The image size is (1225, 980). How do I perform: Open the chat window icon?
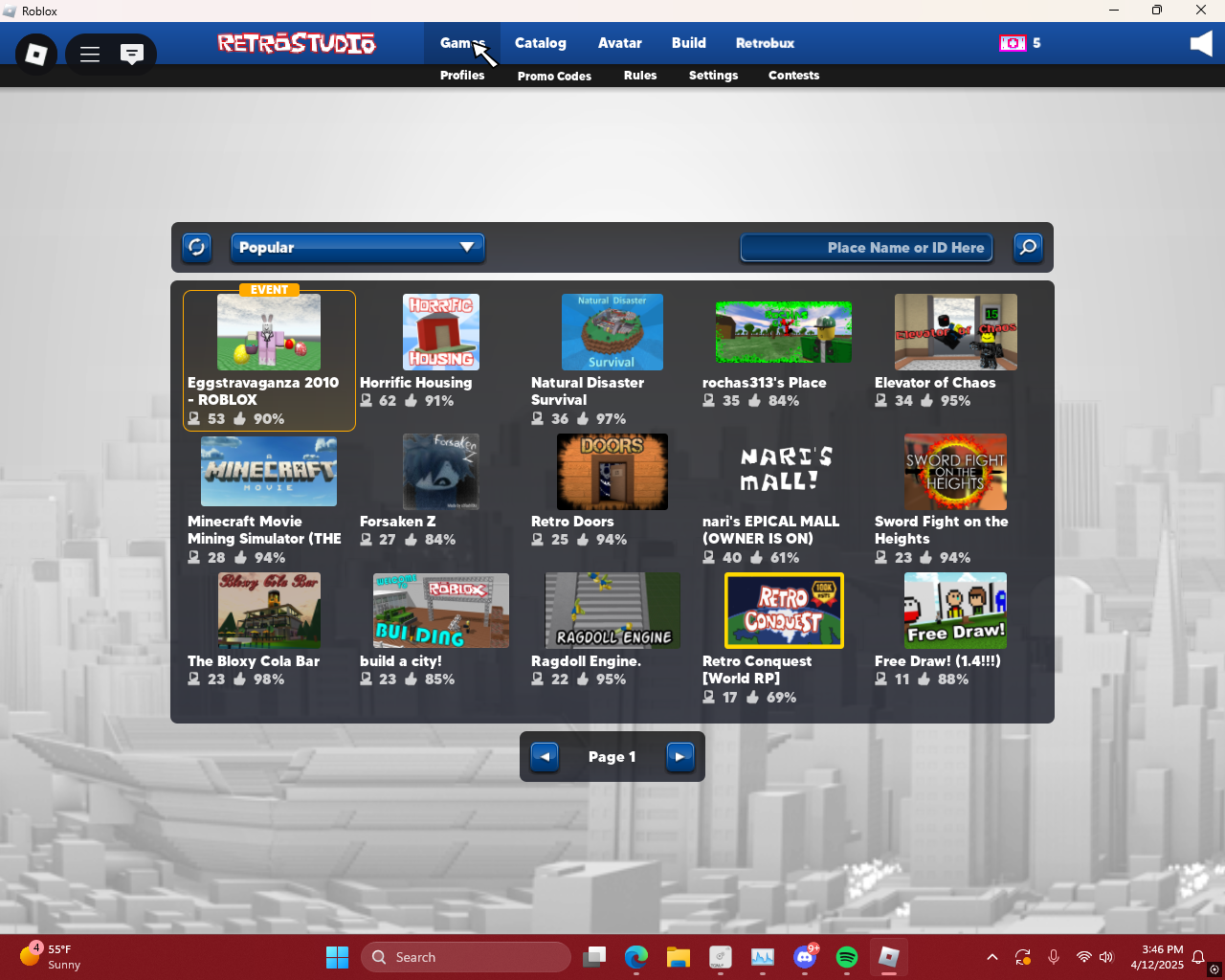point(132,54)
